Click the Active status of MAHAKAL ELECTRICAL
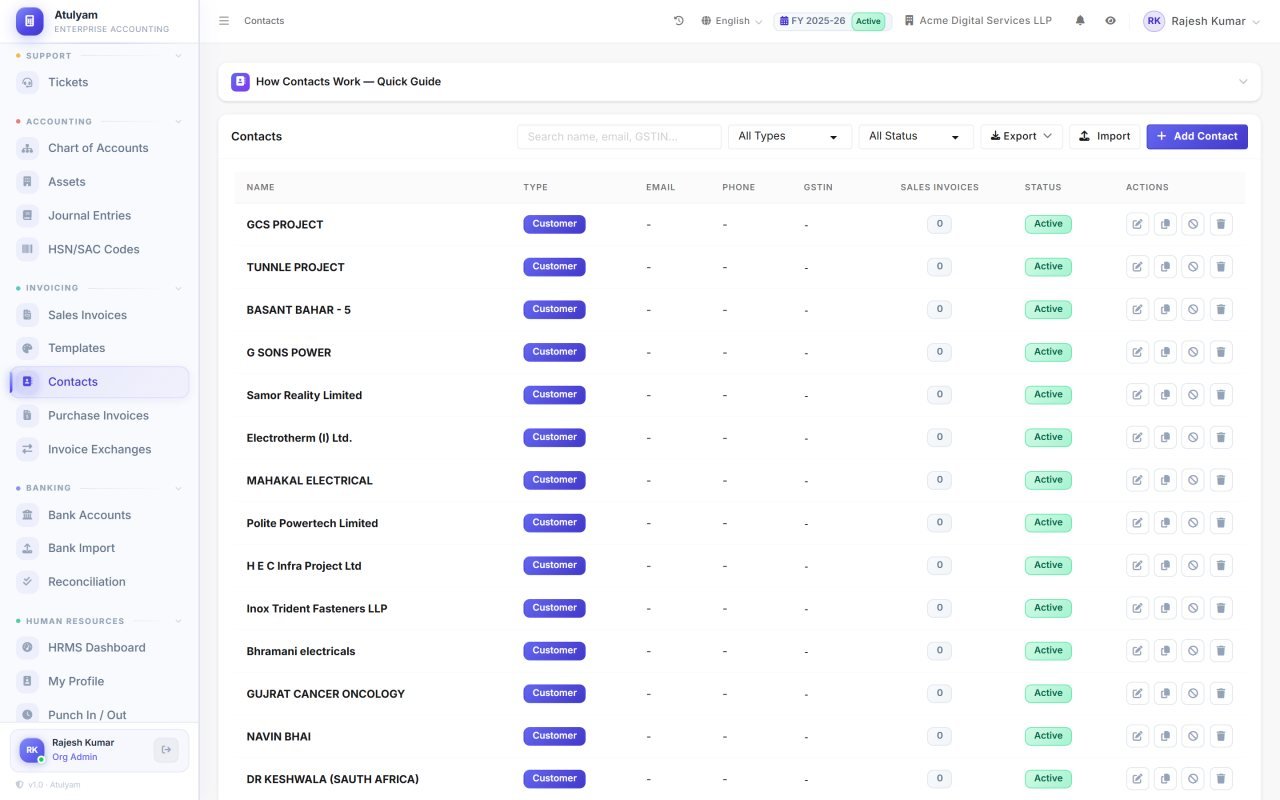 (1048, 480)
